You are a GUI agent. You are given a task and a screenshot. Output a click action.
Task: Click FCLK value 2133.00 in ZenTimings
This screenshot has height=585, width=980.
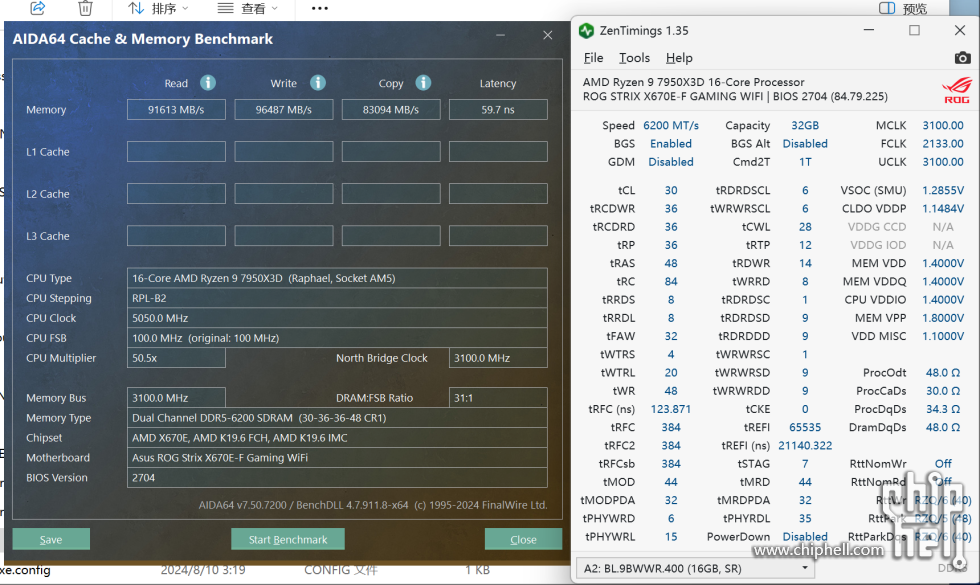tap(943, 144)
